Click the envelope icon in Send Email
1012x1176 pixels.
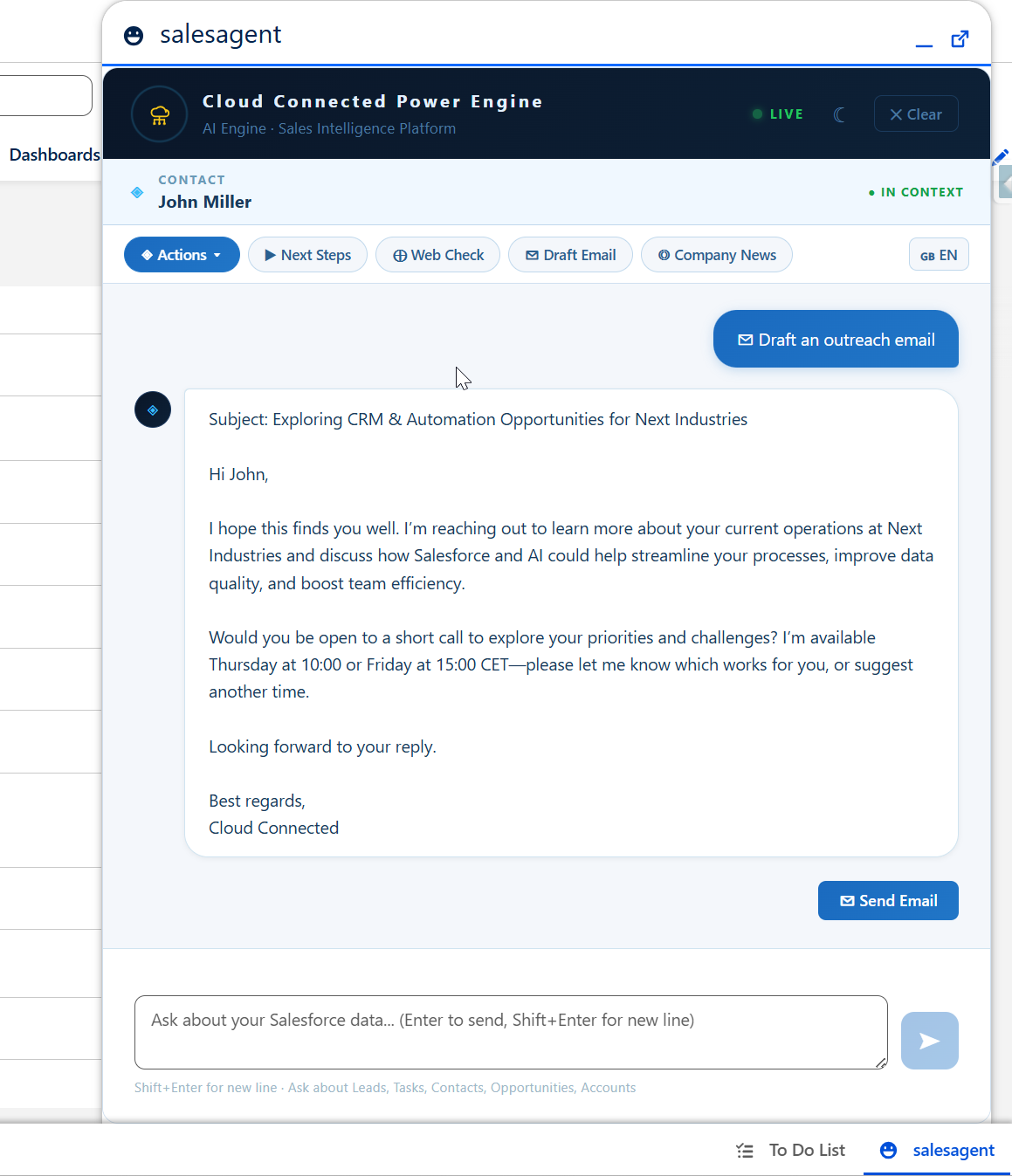(x=847, y=901)
